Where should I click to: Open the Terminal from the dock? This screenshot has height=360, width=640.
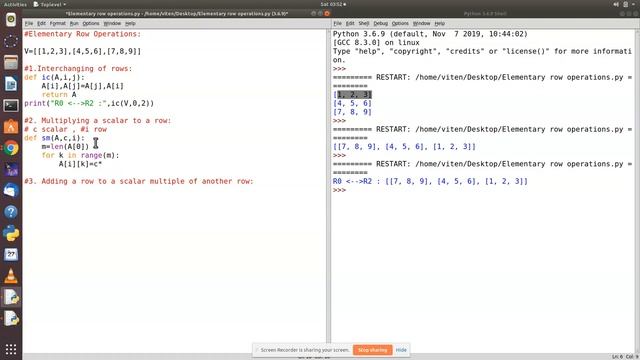coord(11,105)
